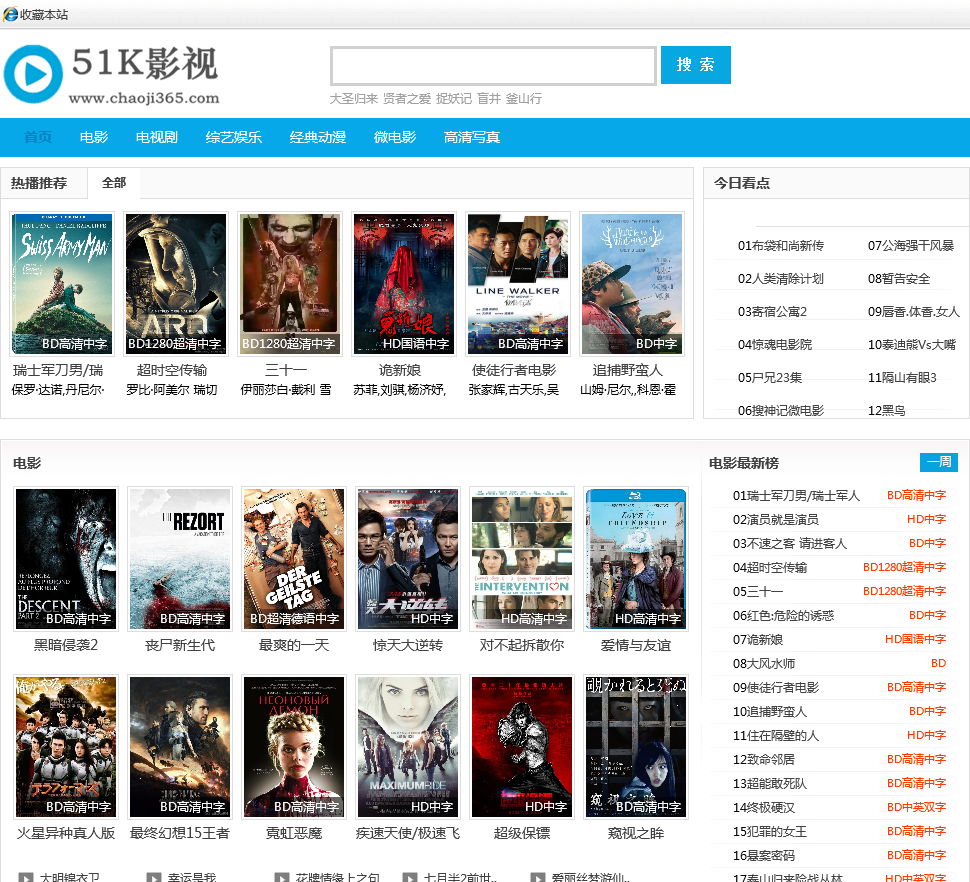This screenshot has height=882, width=970.
Task: Click ranking entry 11住在隔壁的人
Action: (776, 735)
